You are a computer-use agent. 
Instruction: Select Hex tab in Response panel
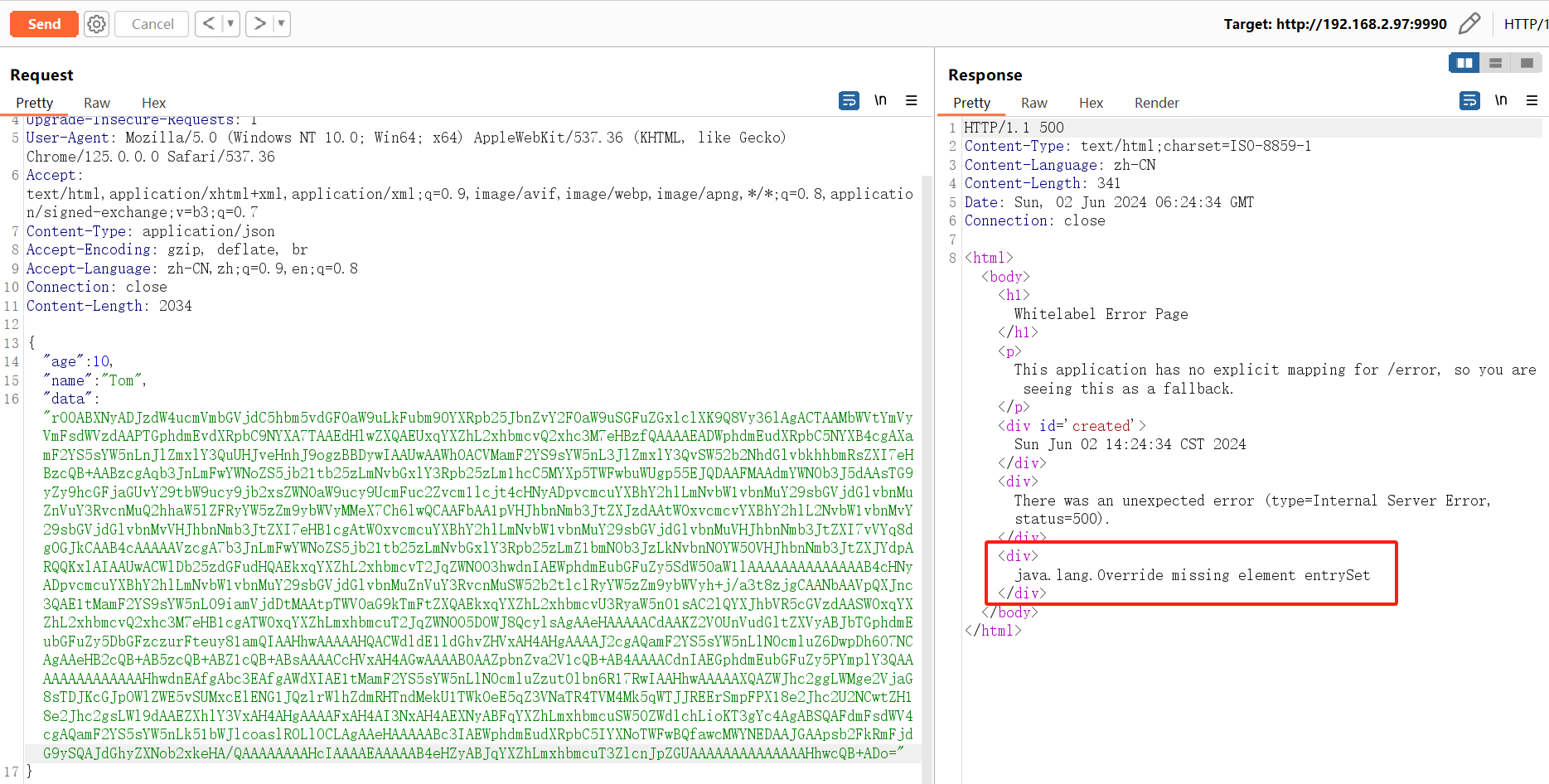(1091, 103)
